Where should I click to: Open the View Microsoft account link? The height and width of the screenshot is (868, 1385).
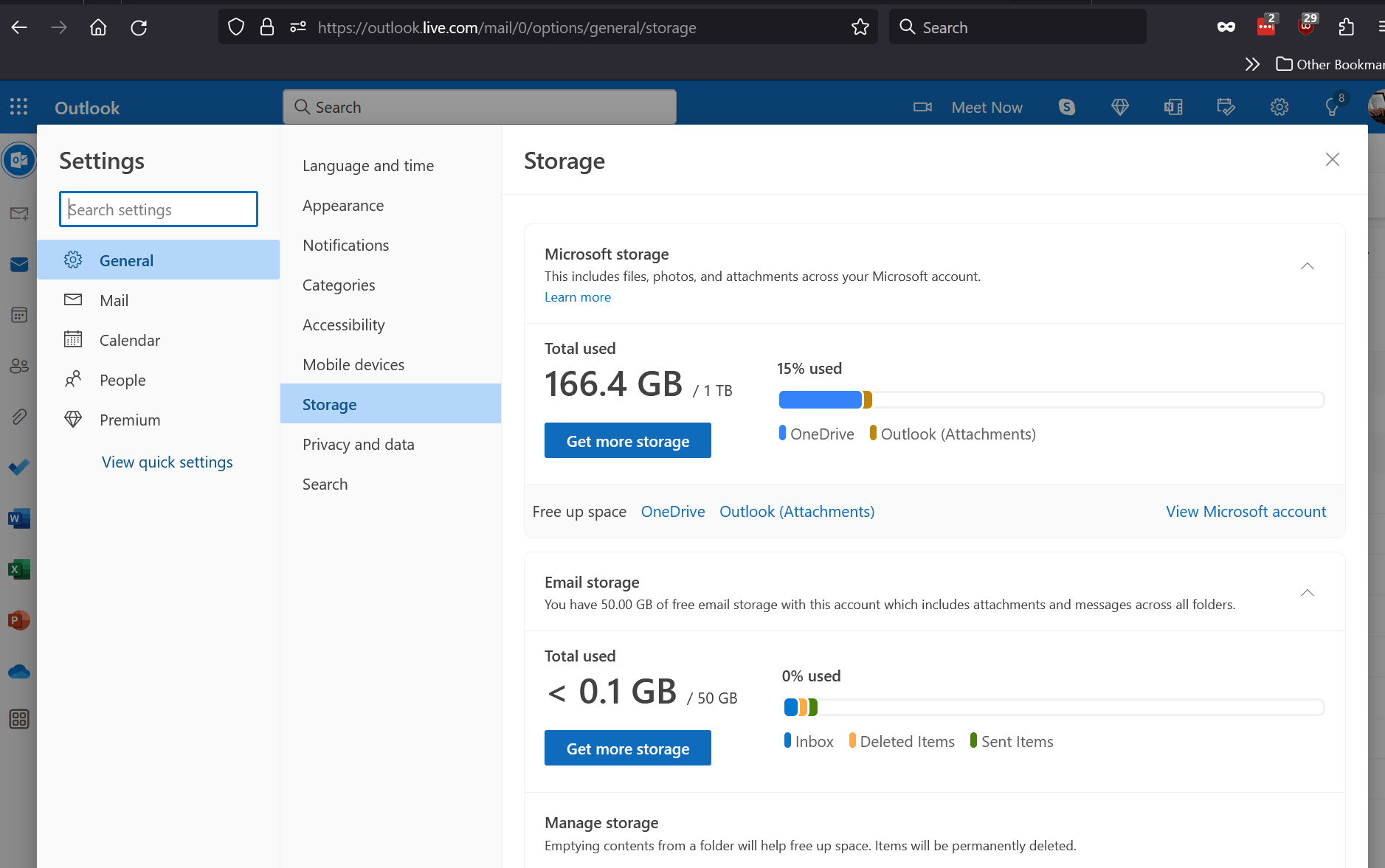pos(1246,512)
